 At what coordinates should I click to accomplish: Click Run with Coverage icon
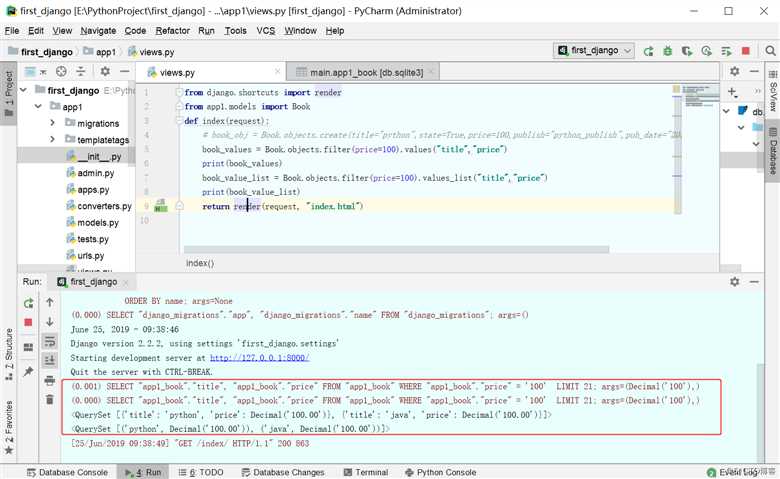687,51
